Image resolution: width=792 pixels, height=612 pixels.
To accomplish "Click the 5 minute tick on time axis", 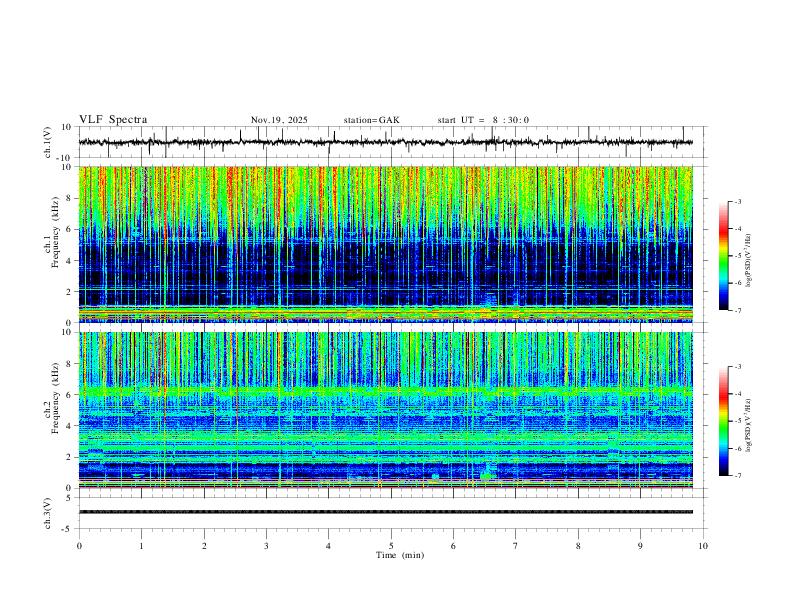I will (391, 546).
